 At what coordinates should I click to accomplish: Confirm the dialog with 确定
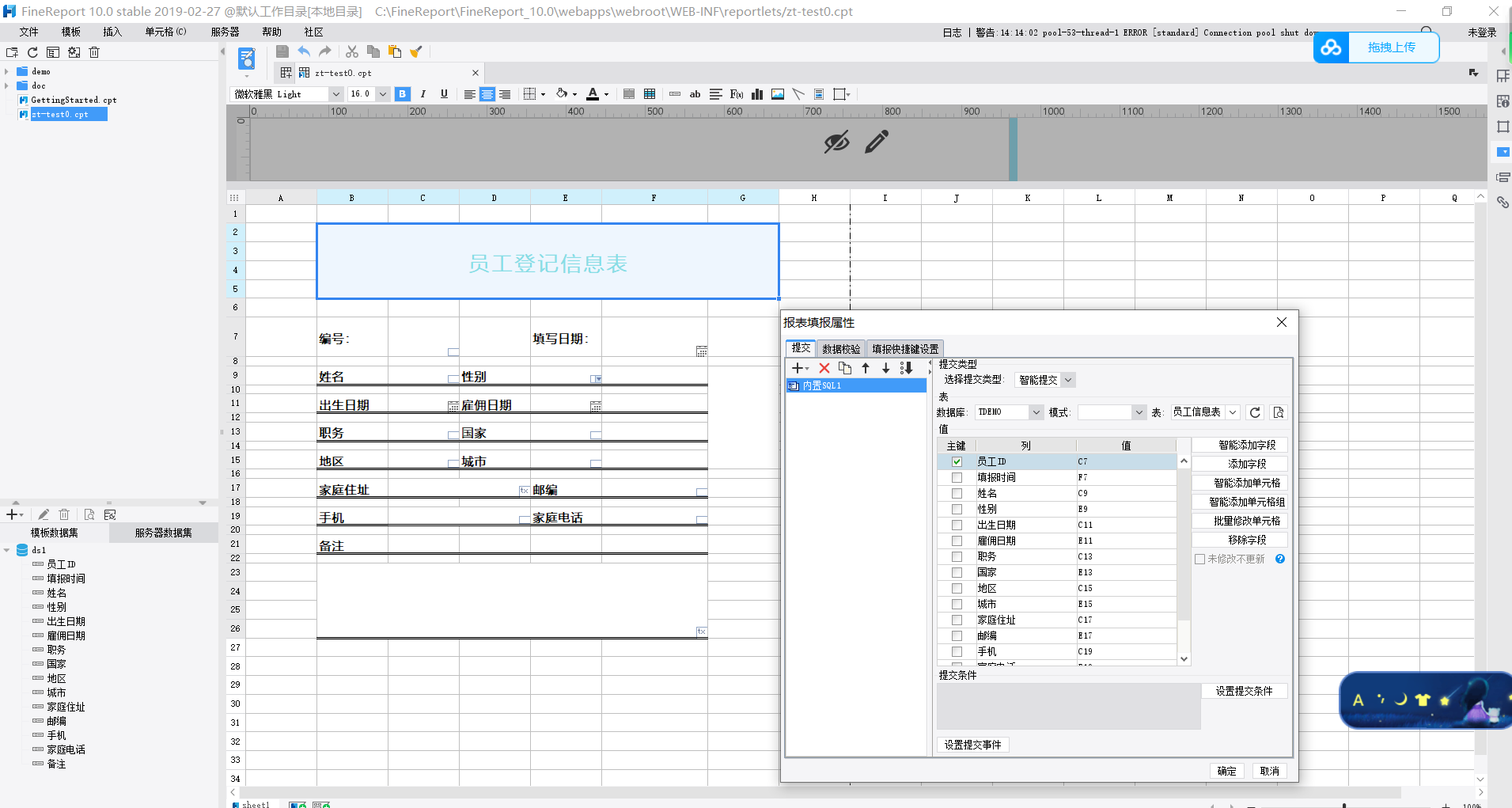pyautogui.click(x=1226, y=771)
